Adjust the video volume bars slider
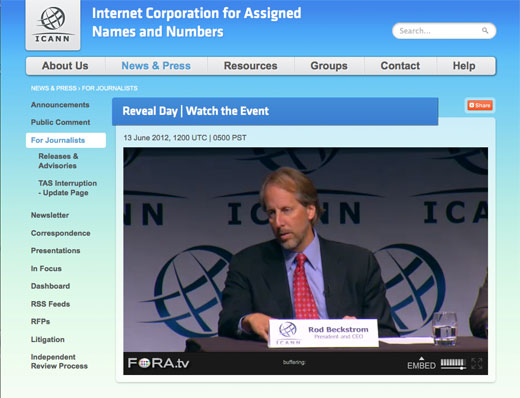Screen dimensions: 520x398 (x=453, y=363)
